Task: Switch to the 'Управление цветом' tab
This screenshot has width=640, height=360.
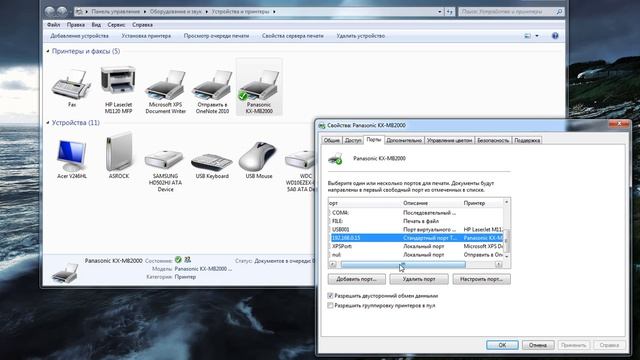Action: click(x=449, y=140)
